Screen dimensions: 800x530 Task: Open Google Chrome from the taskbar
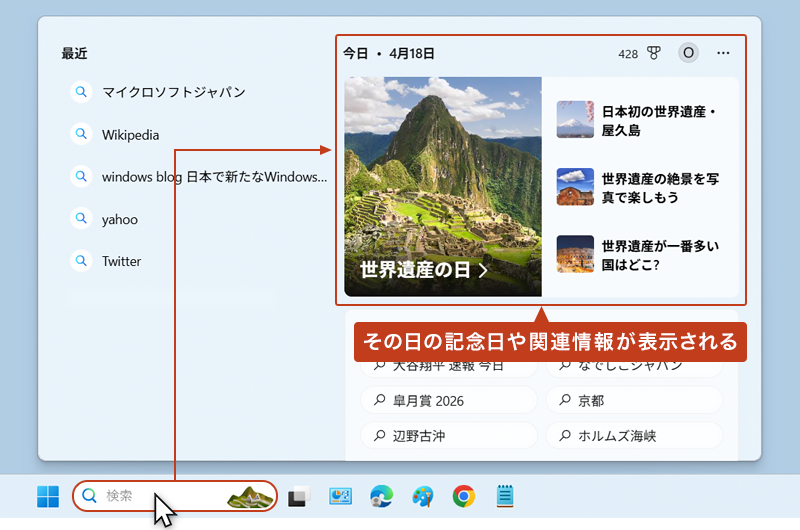(x=463, y=496)
